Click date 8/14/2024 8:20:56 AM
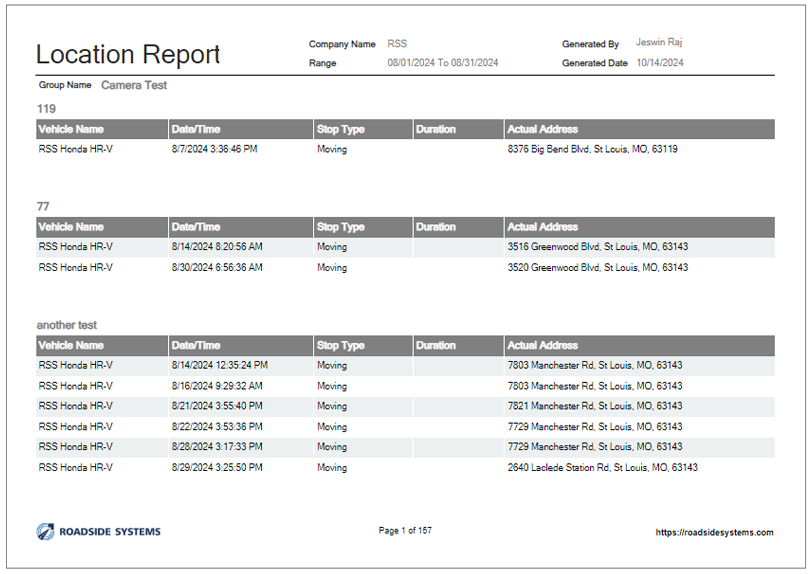812x574 pixels. 217,247
